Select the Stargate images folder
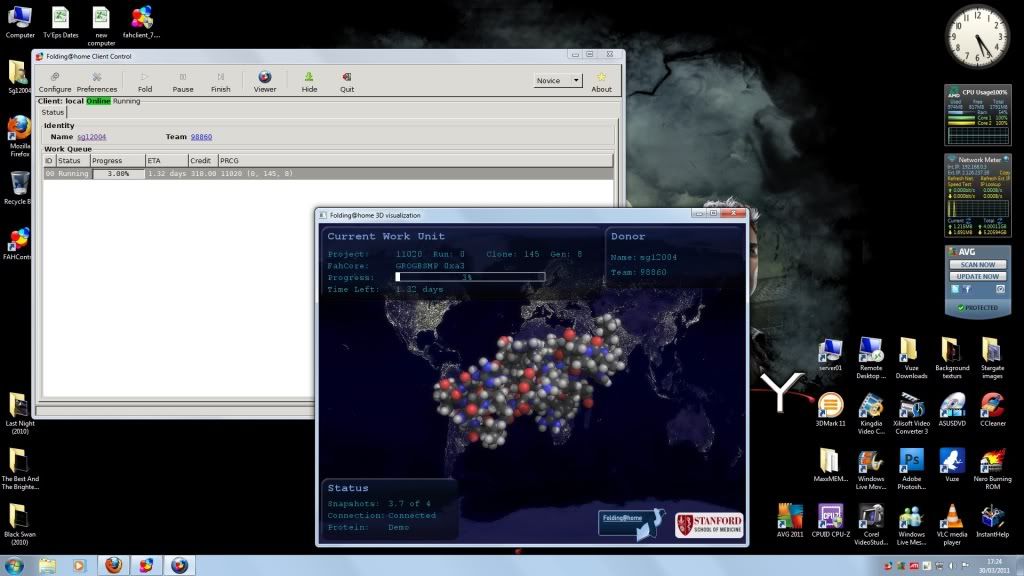 pyautogui.click(x=992, y=358)
